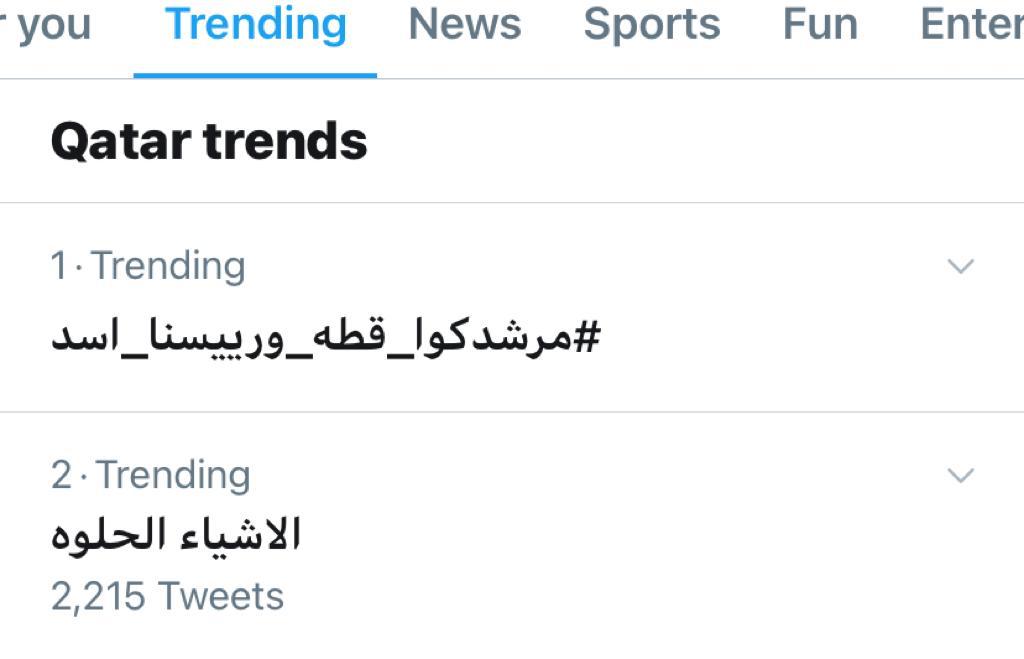Open the الاشياء الحلوه trend
1024x659 pixels.
[176, 535]
